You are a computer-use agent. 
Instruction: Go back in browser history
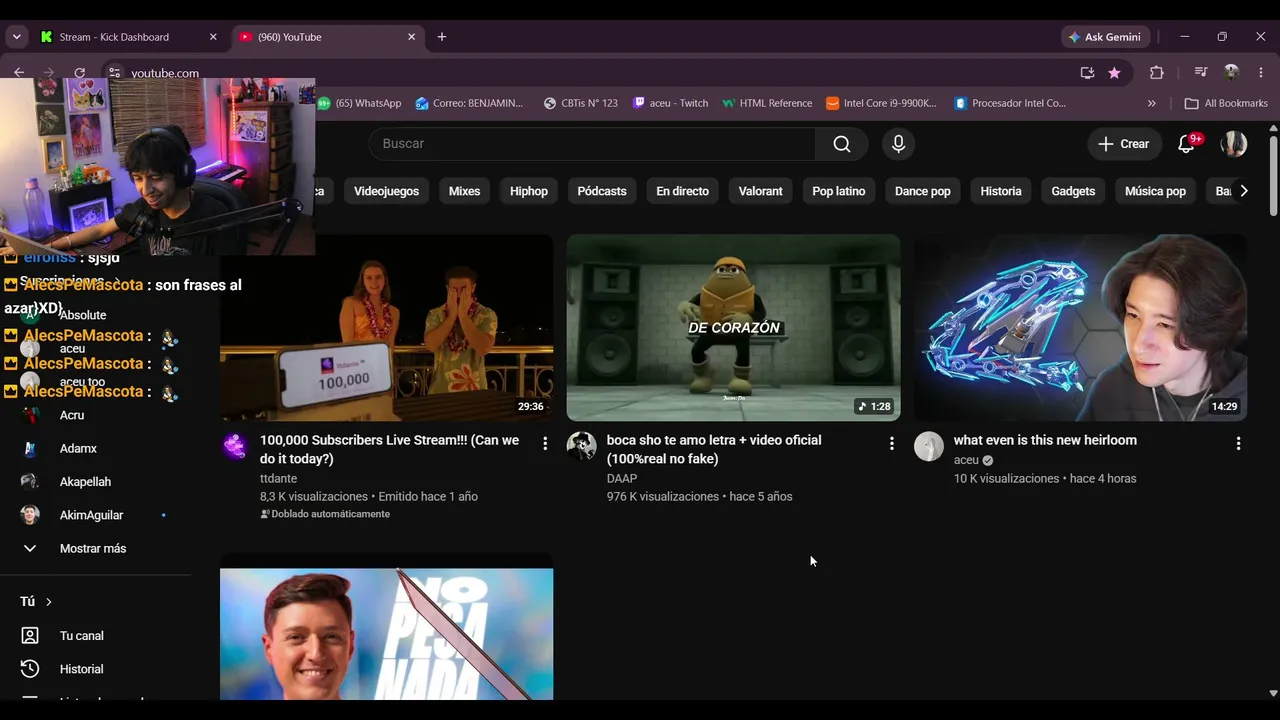19,72
